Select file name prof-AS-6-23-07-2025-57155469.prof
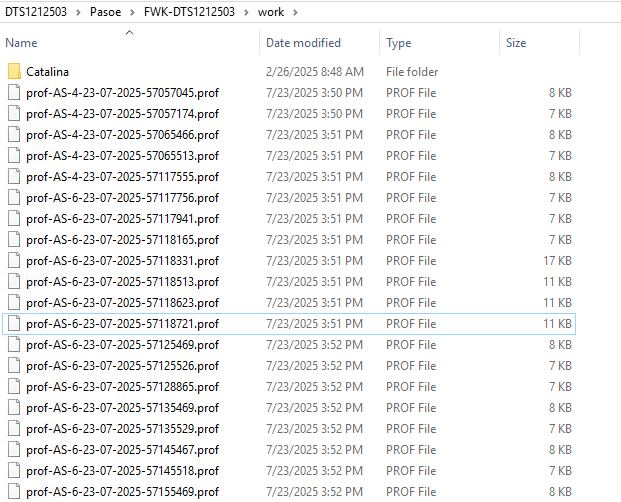621x502 pixels. point(122,491)
